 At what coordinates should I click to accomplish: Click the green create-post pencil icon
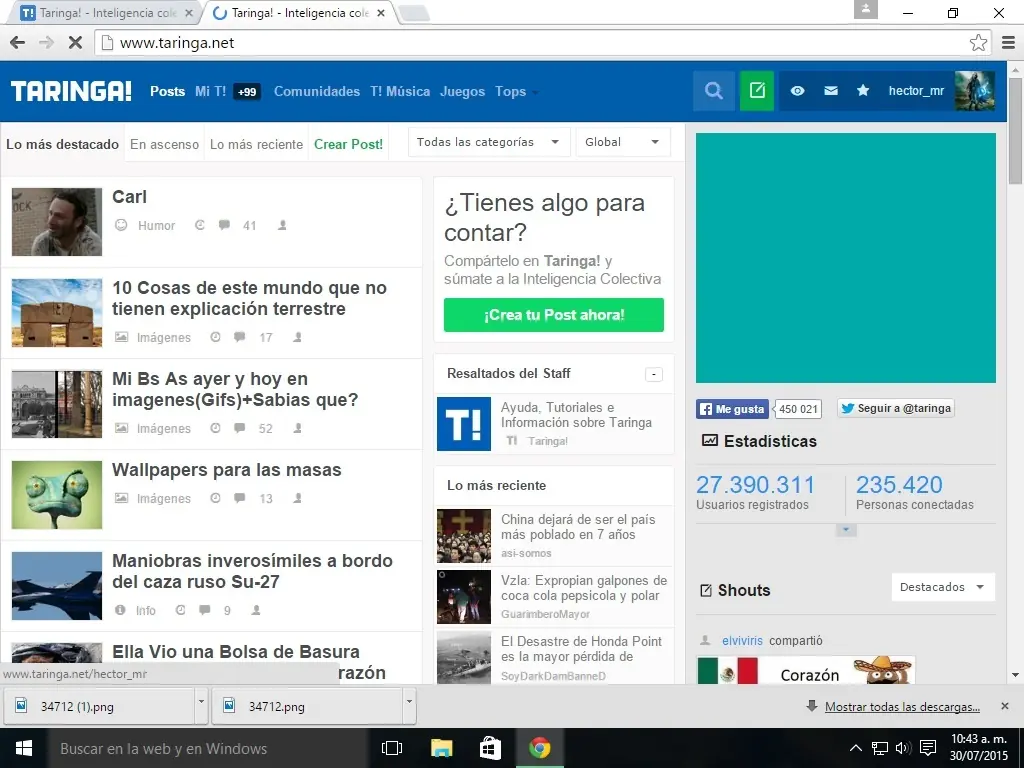pos(757,91)
